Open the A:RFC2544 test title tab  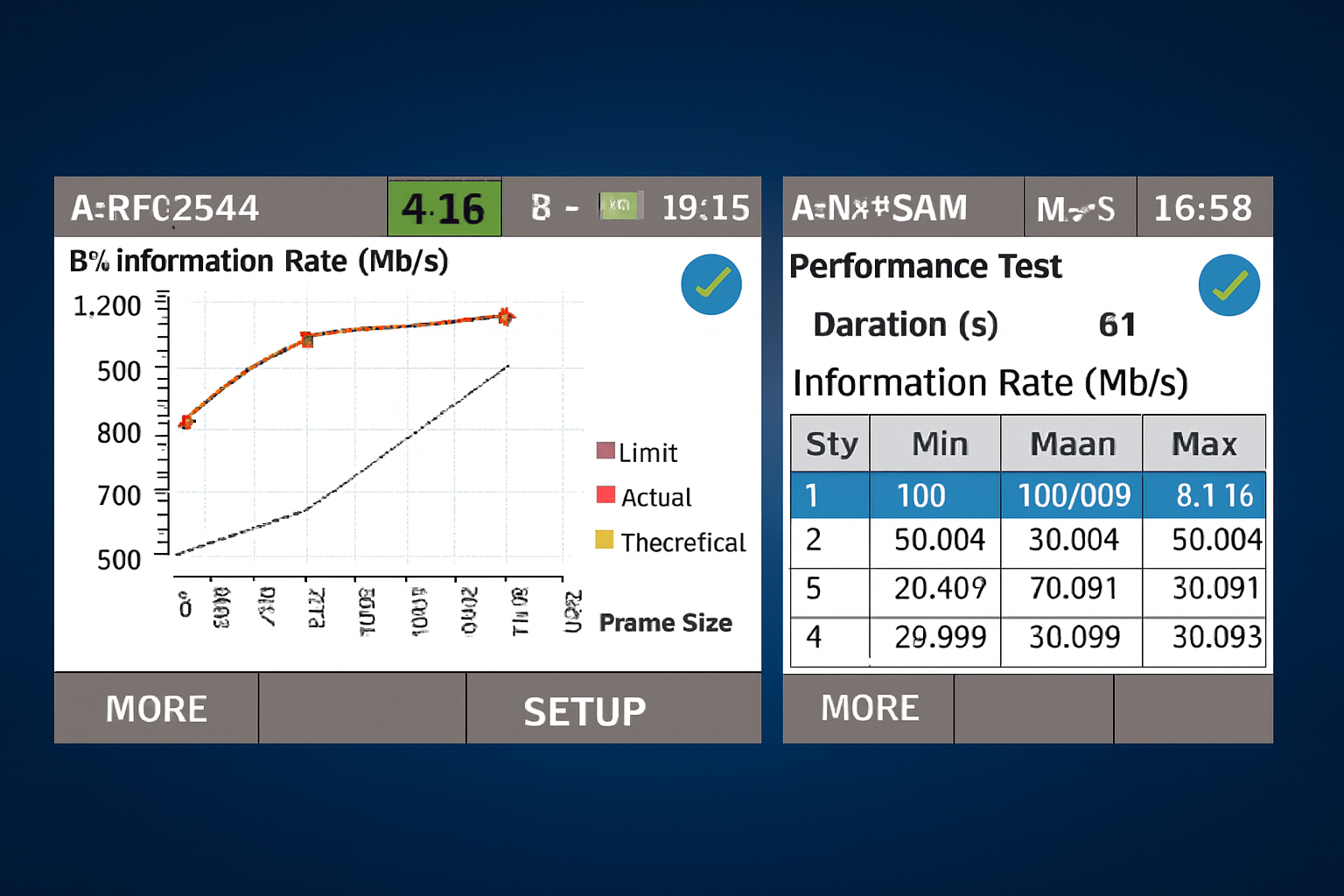click(165, 208)
